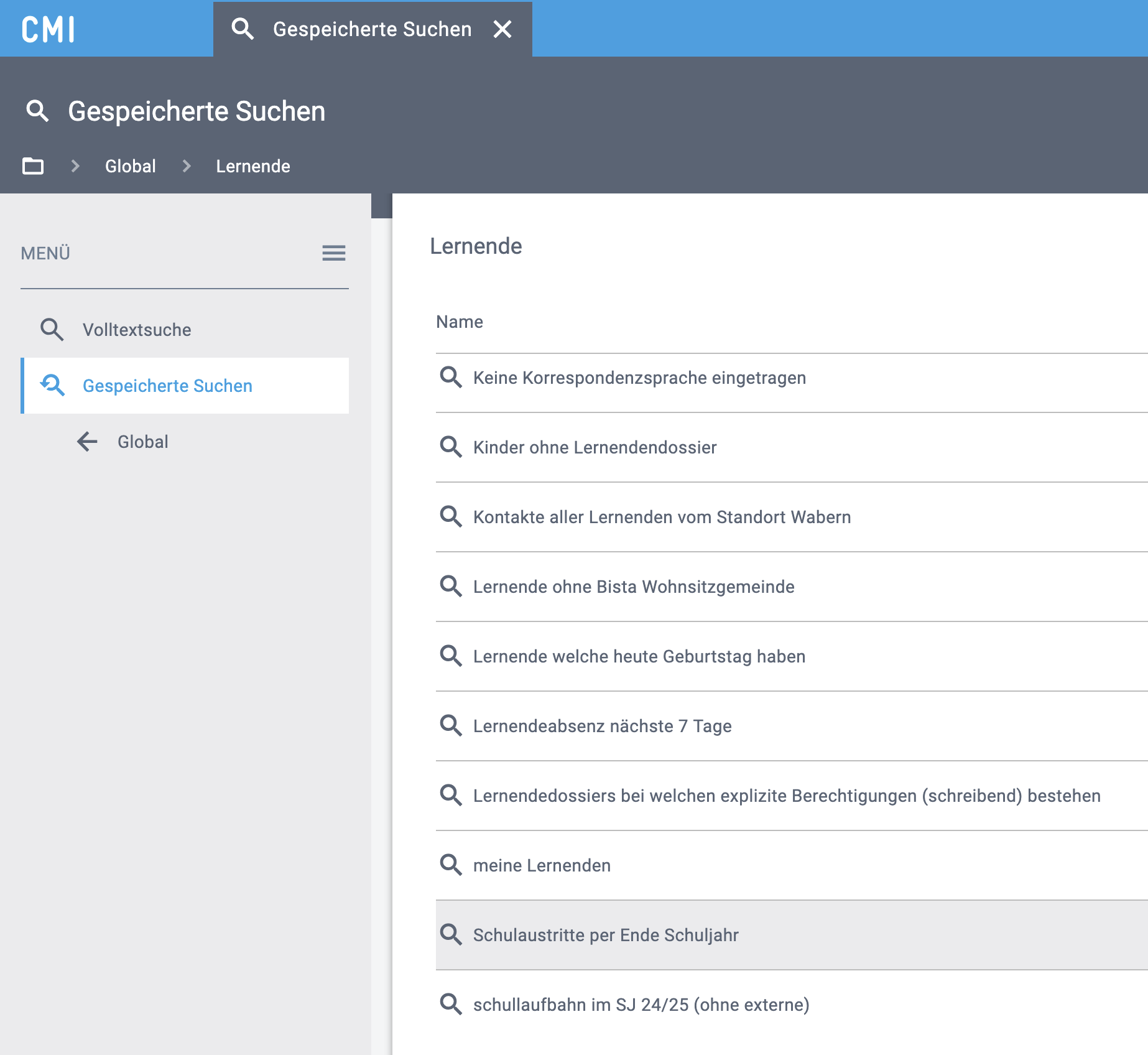Open Lernendedossiers with explizite Berechtigungen search
The image size is (1148, 1055).
786,796
